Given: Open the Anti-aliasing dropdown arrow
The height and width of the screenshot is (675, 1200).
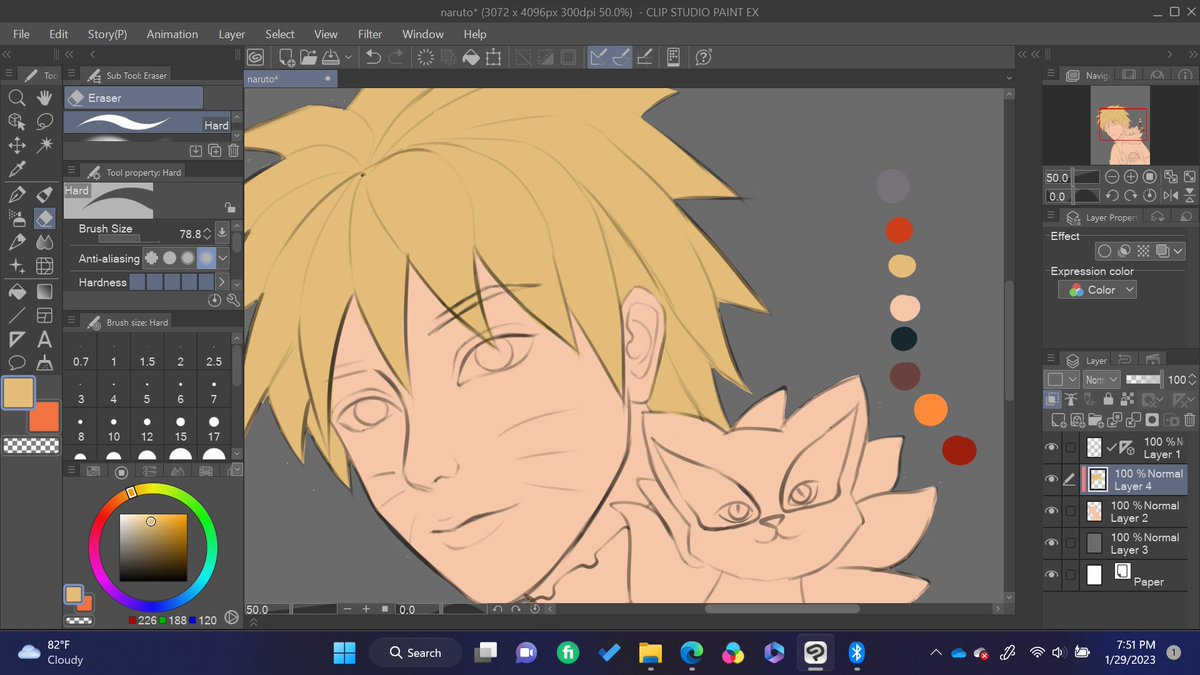Looking at the screenshot, I should [x=222, y=258].
